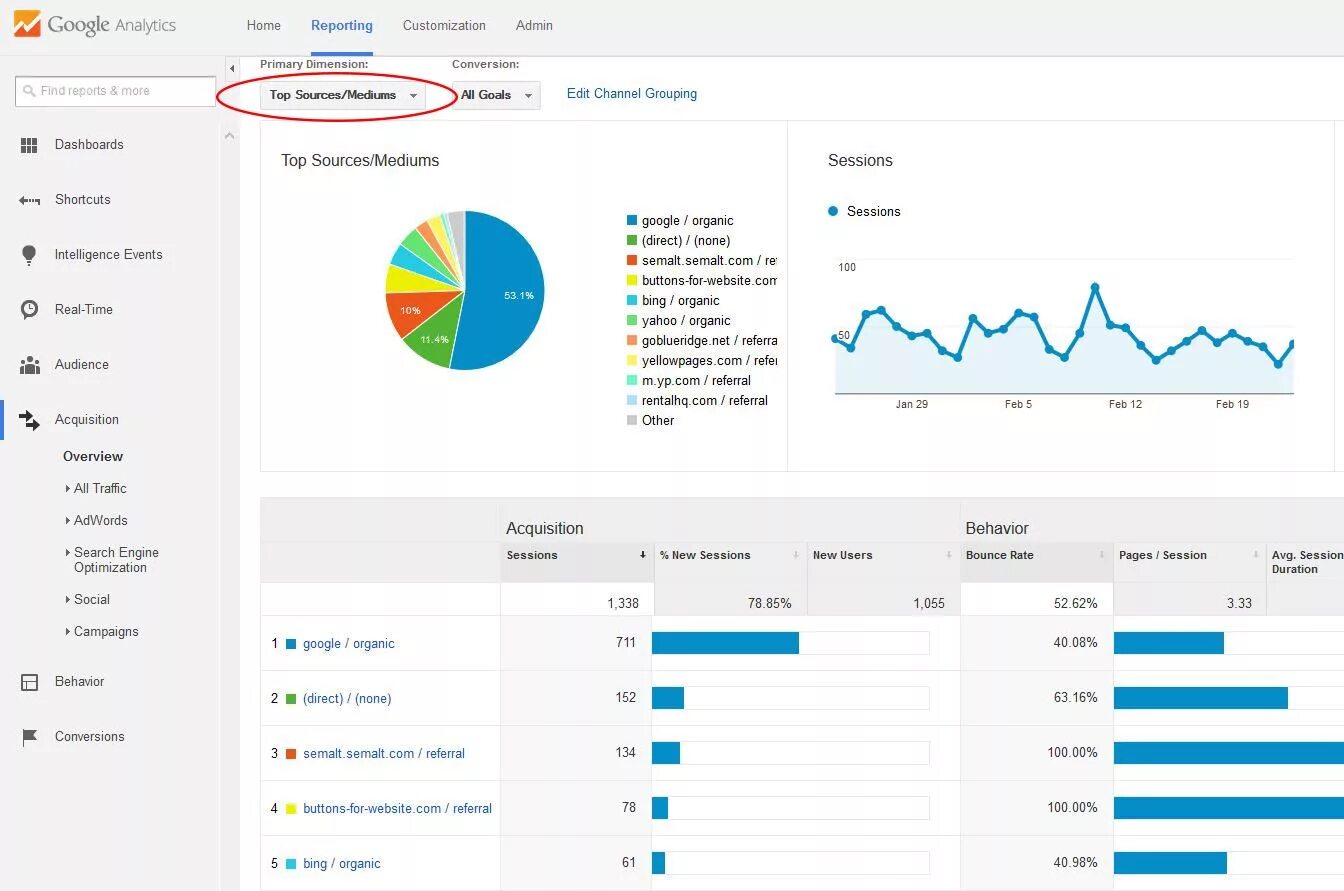
Task: Click in the Find reports search field
Action: click(116, 91)
